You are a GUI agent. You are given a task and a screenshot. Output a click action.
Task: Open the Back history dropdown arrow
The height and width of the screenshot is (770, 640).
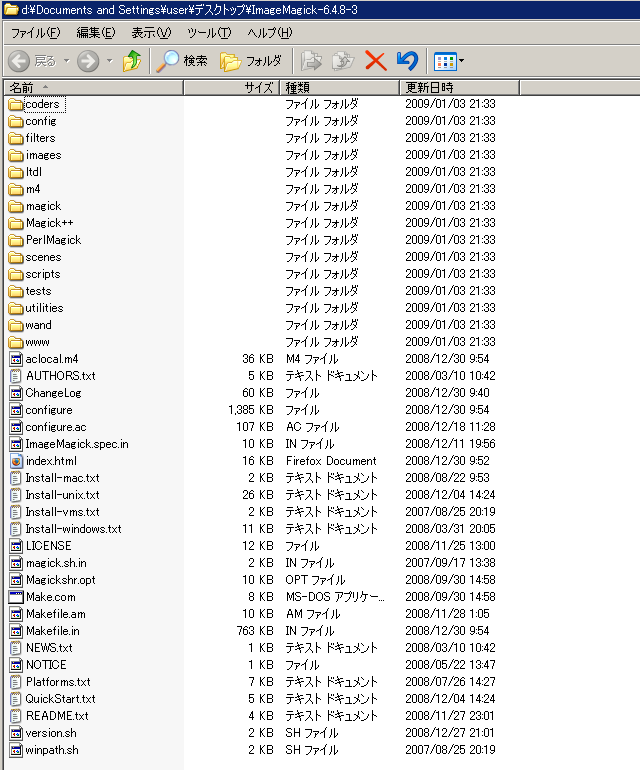(x=66, y=61)
